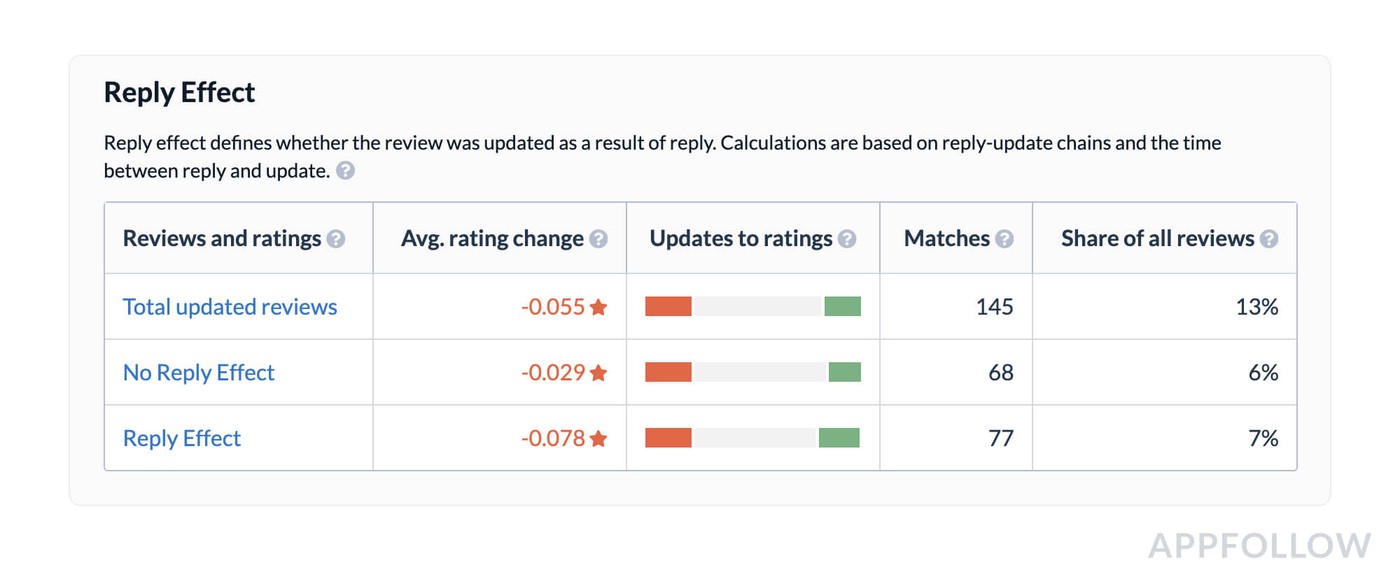Click the Share of all reviews header
The height and width of the screenshot is (586, 1400).
(x=1157, y=239)
